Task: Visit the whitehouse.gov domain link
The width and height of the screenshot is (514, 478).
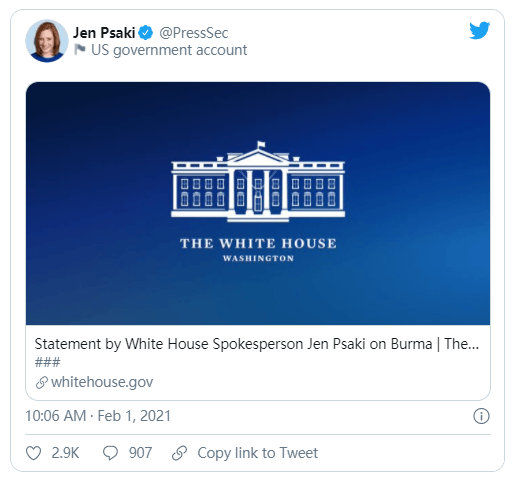Action: point(102,382)
